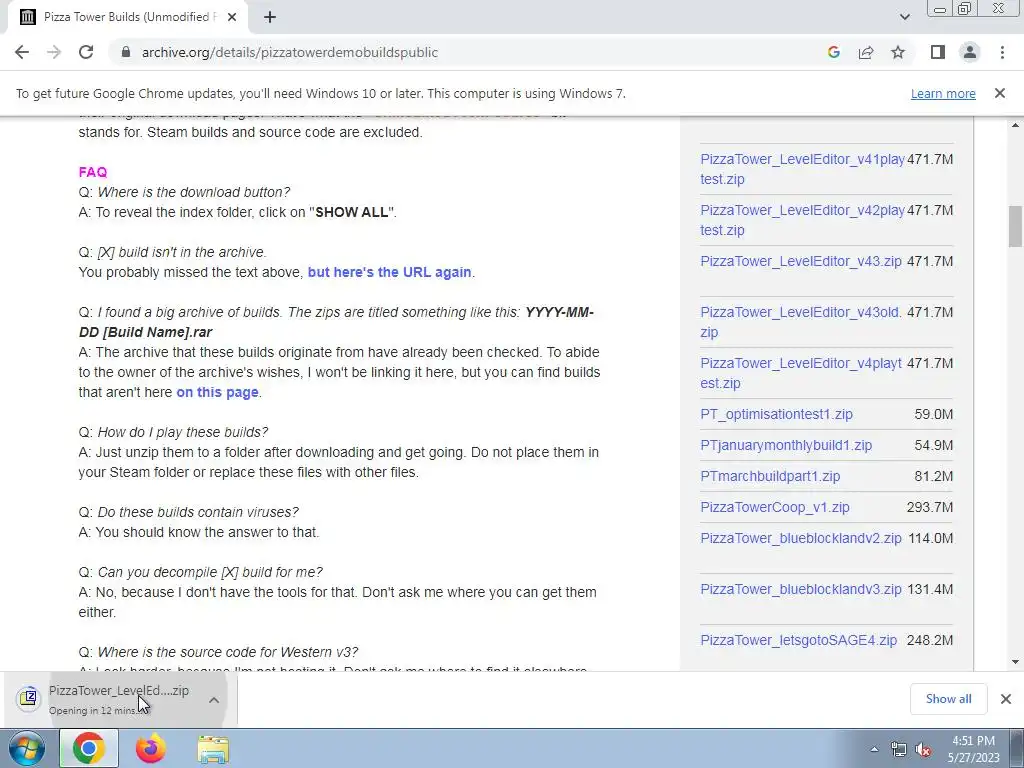1024x768 pixels.
Task: Click Chrome in the taskbar
Action: pyautogui.click(x=89, y=748)
